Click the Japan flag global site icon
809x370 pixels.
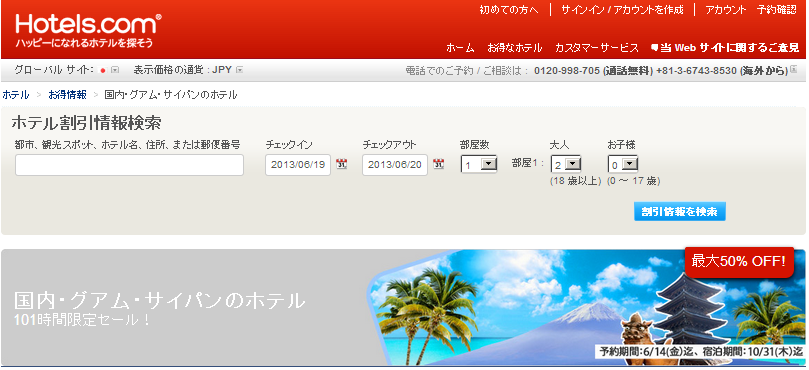point(103,70)
